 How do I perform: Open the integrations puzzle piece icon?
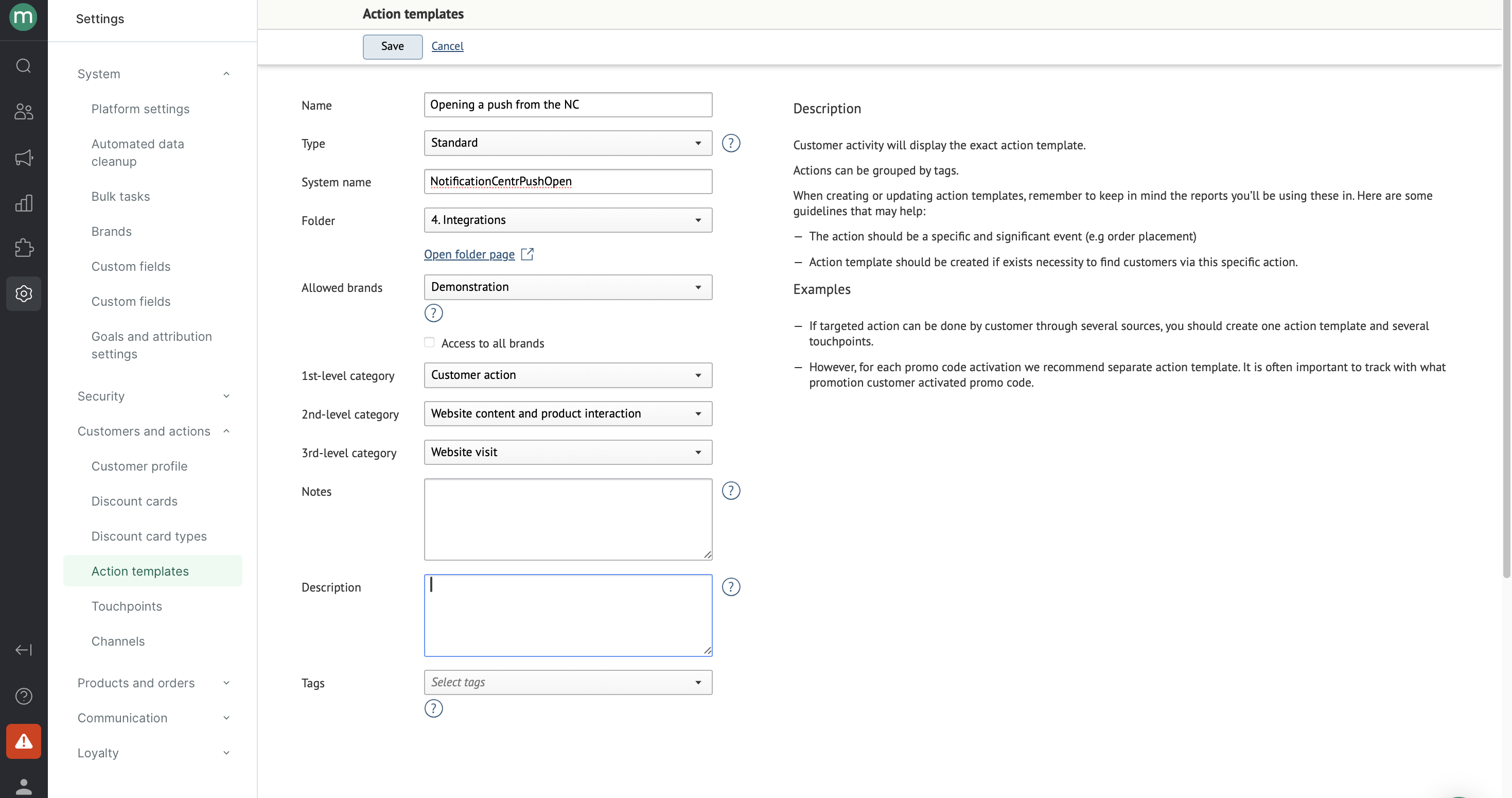click(24, 248)
